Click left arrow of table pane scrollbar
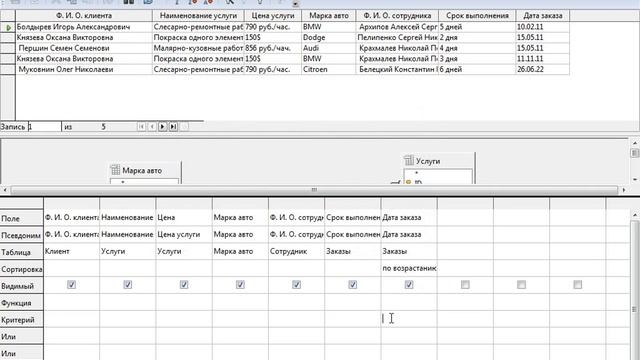Screen dimensions: 640x360 (5, 190)
